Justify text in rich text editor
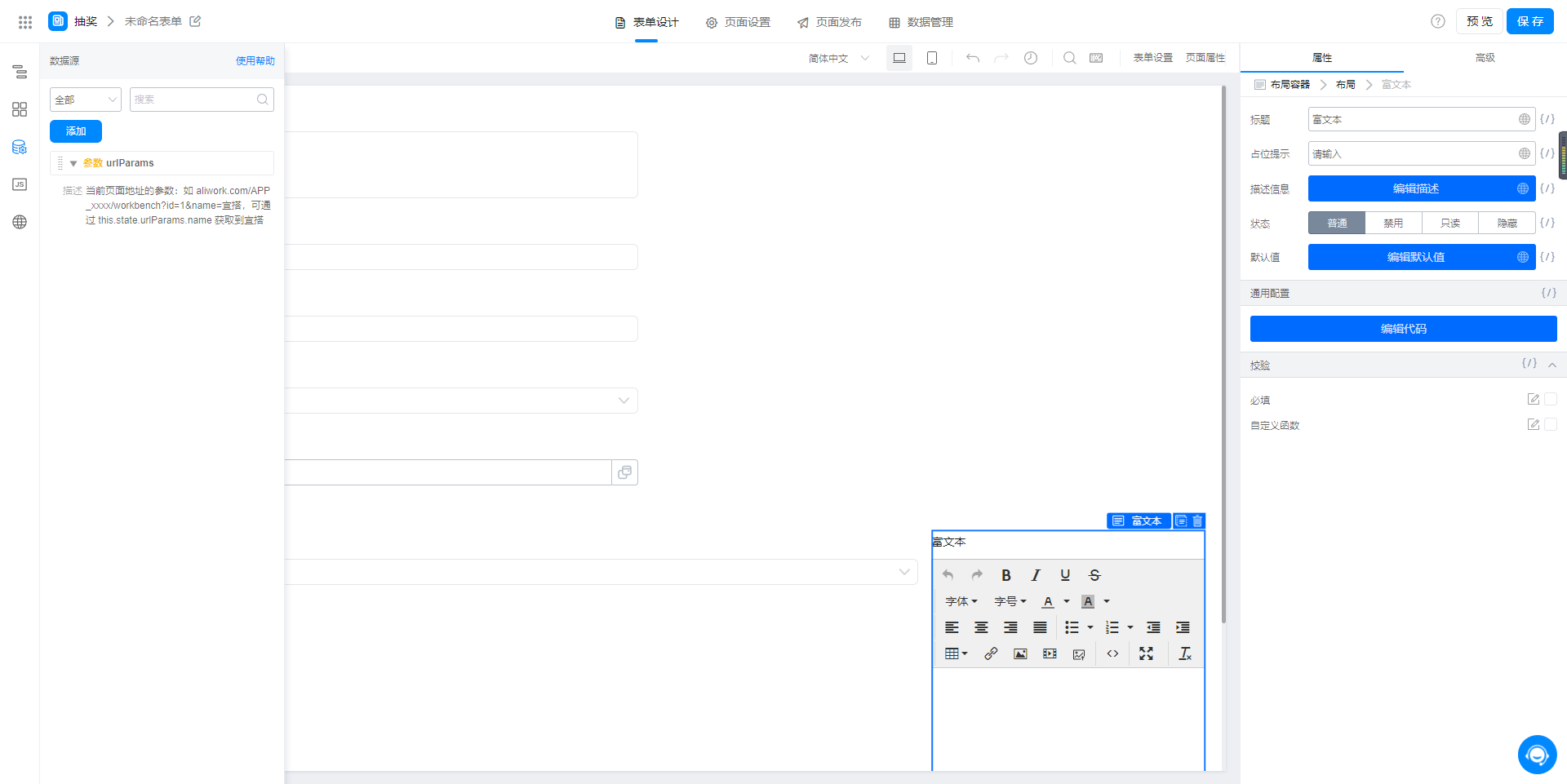The image size is (1567, 784). [1040, 627]
